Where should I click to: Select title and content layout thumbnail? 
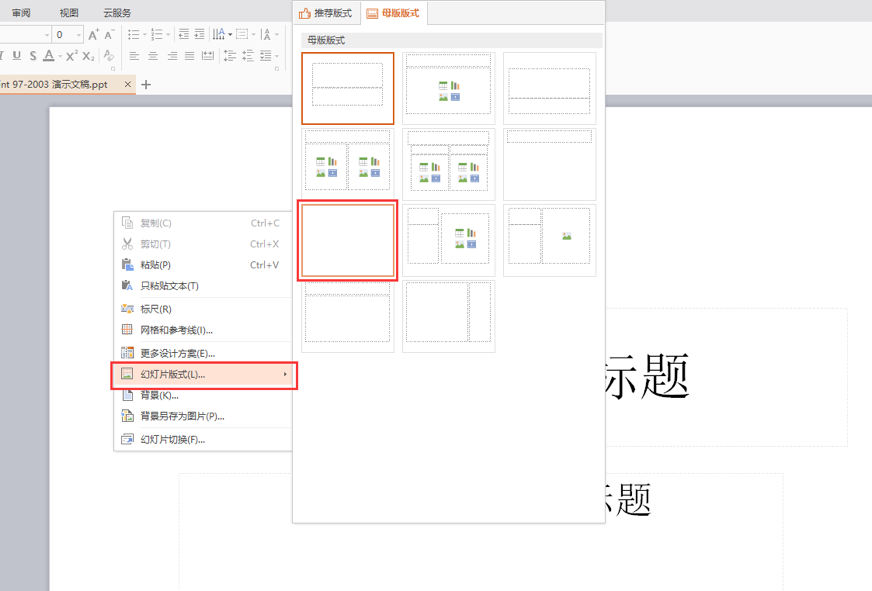448,88
